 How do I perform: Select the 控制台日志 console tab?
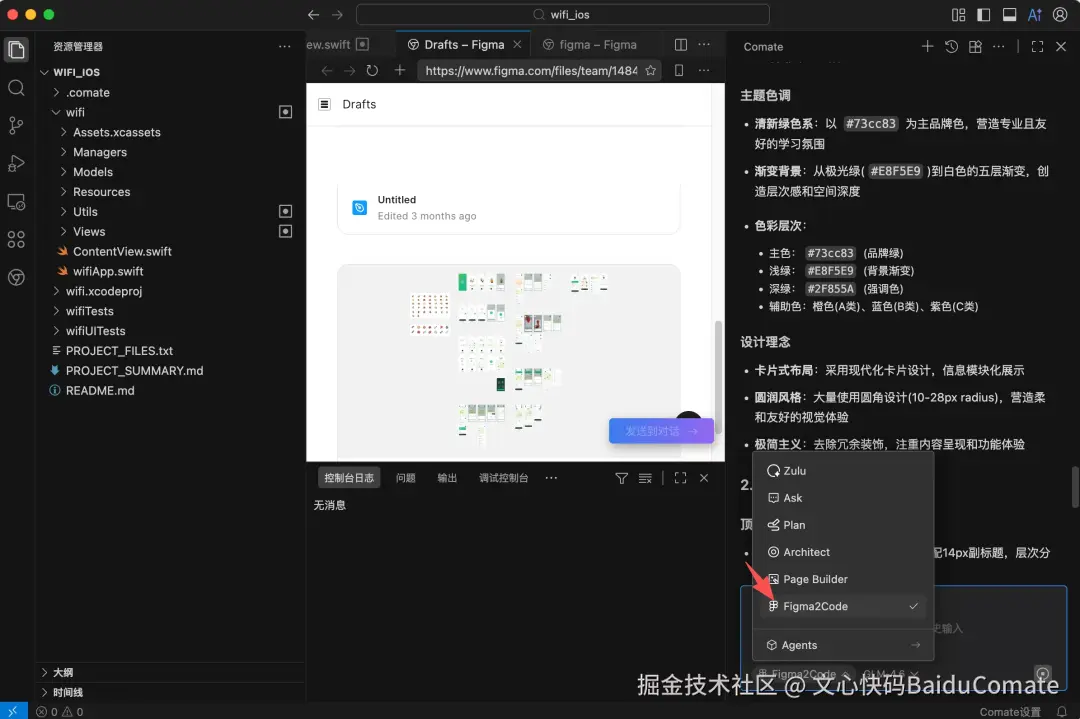349,478
